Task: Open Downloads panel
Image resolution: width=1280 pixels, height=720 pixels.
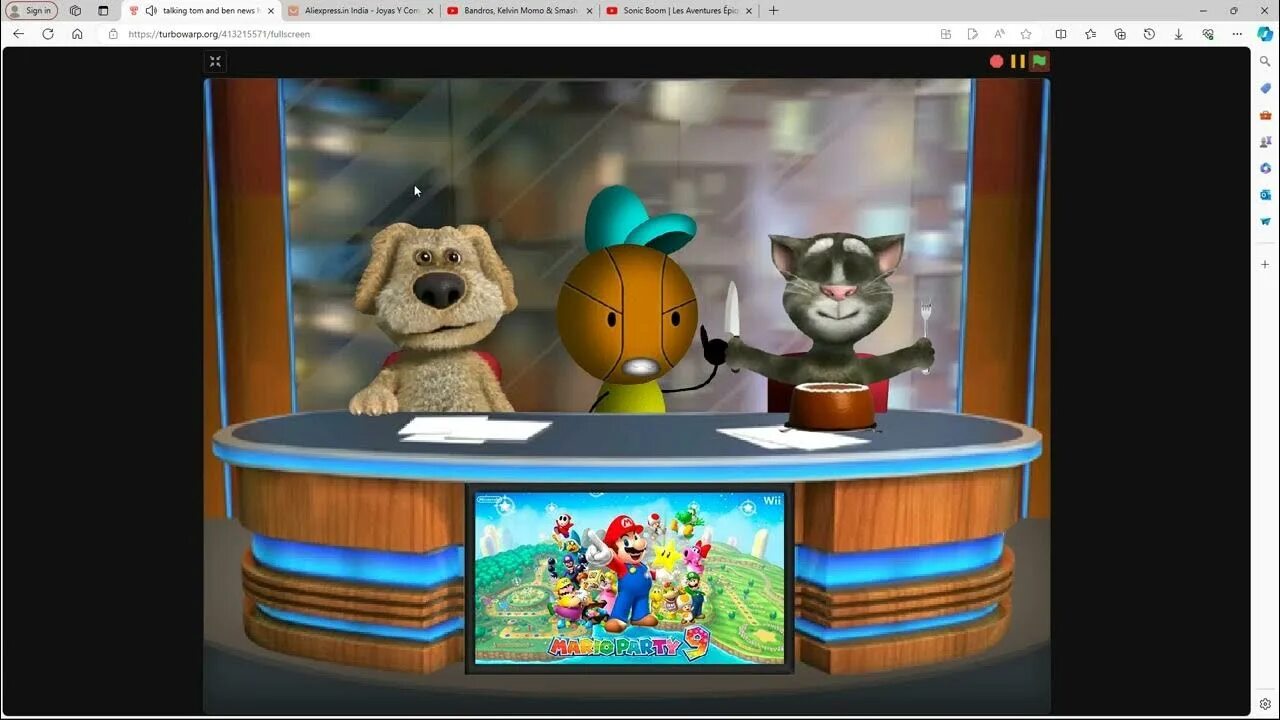Action: tap(1178, 34)
